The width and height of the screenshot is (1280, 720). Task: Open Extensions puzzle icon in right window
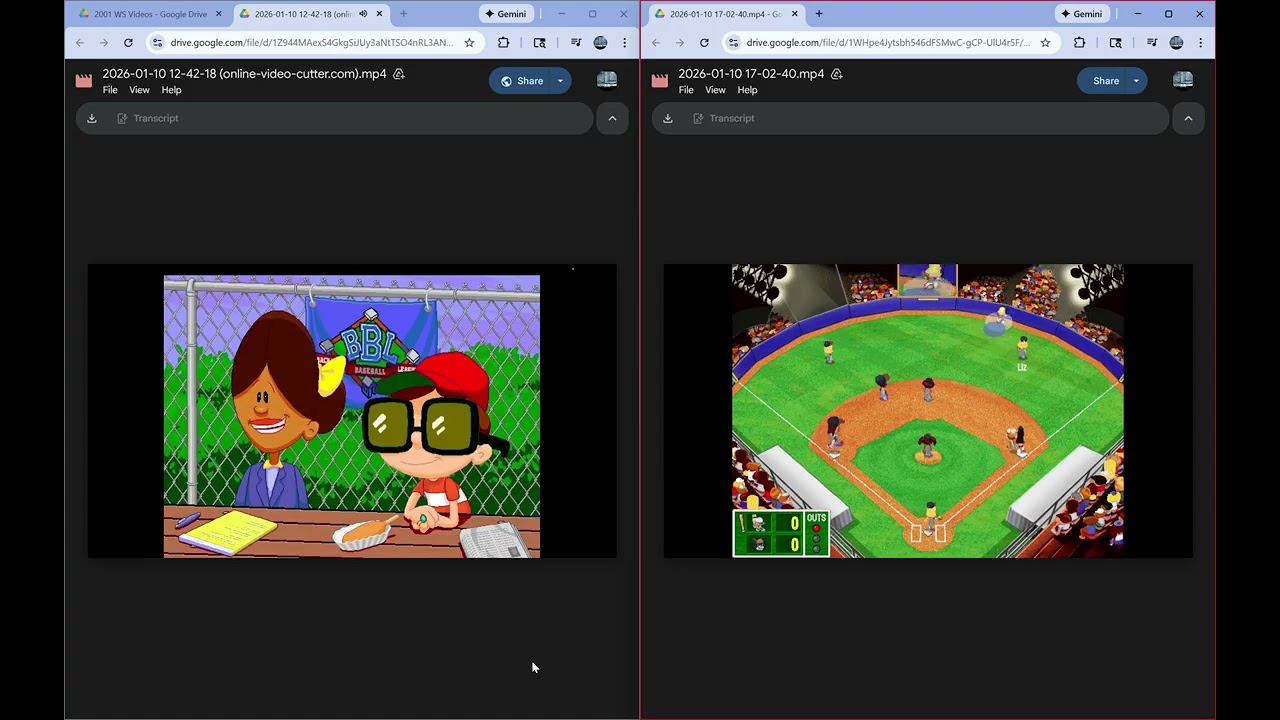pos(1079,43)
